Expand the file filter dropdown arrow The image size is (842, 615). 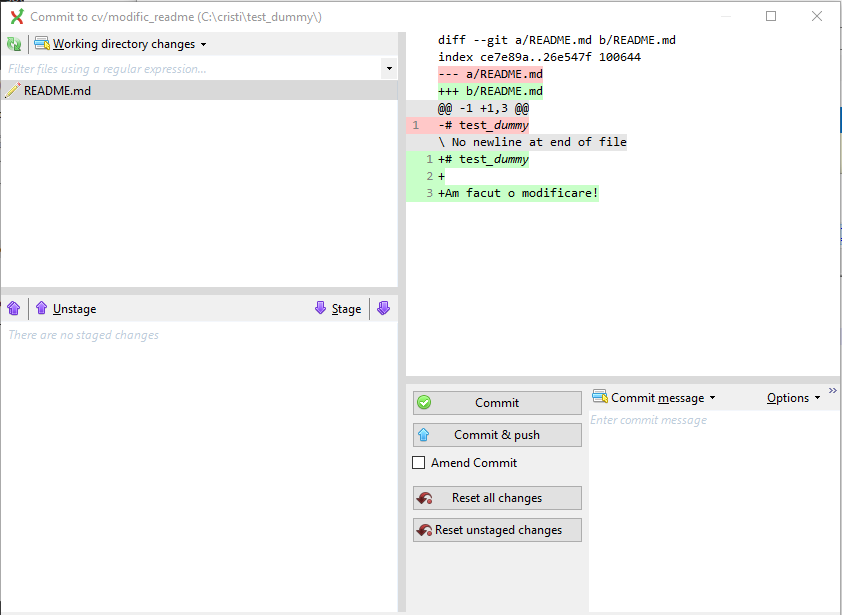click(x=389, y=69)
